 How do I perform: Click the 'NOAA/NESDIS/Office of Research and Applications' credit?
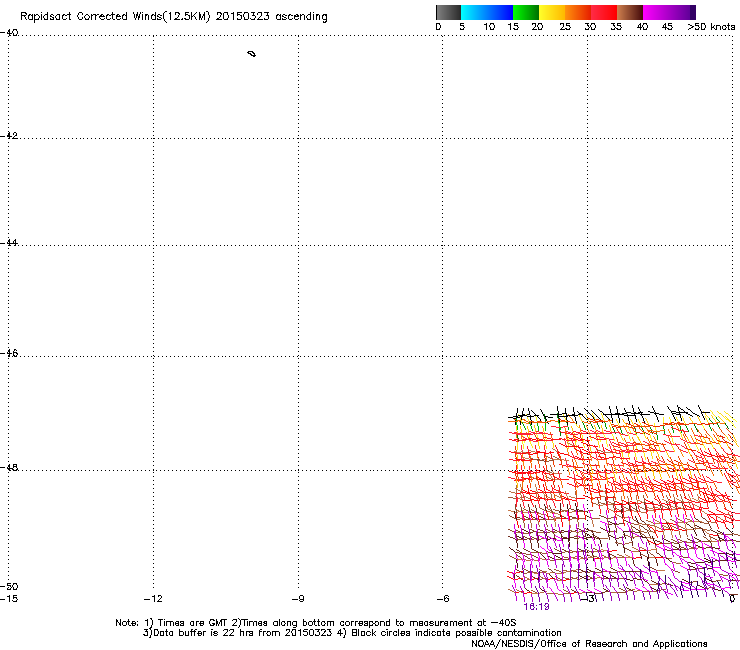tap(589, 644)
